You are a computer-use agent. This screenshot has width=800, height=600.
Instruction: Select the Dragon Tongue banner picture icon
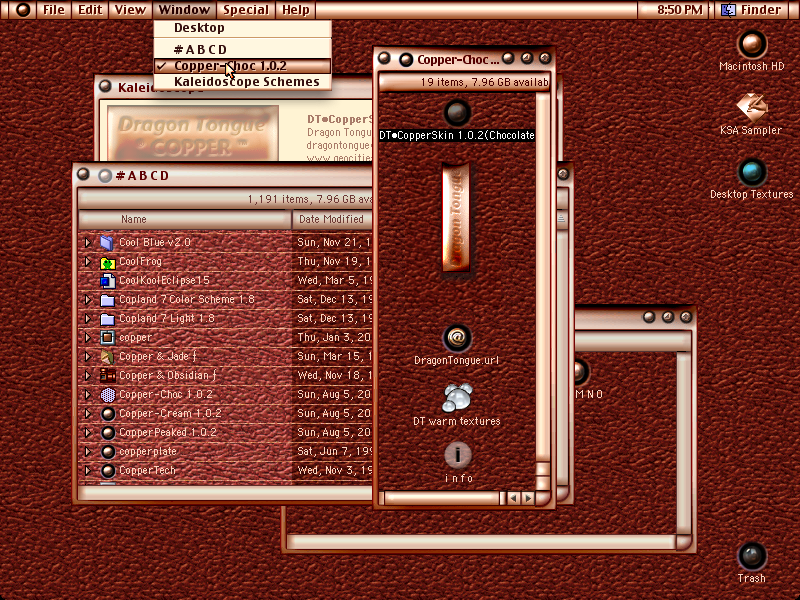click(x=456, y=217)
